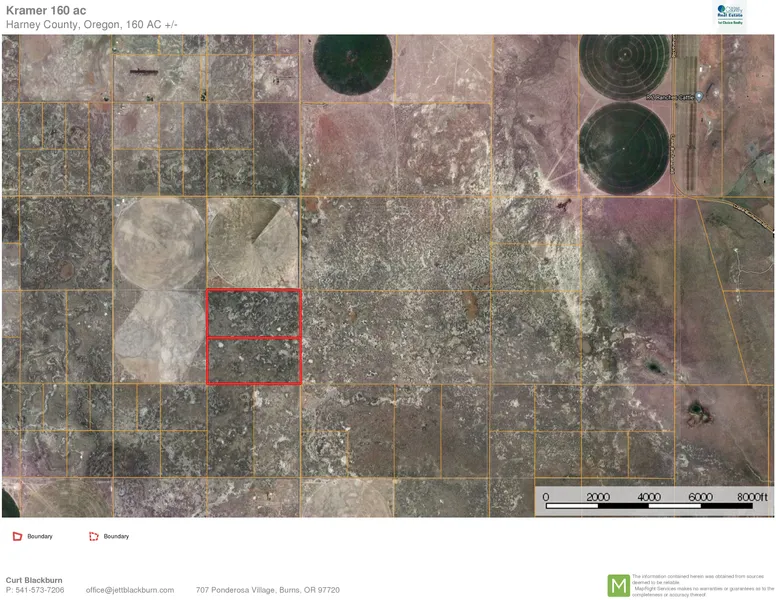Viewport: 776px width, 600px height.
Task: Click the green MapRight M logo
Action: pyautogui.click(x=619, y=585)
